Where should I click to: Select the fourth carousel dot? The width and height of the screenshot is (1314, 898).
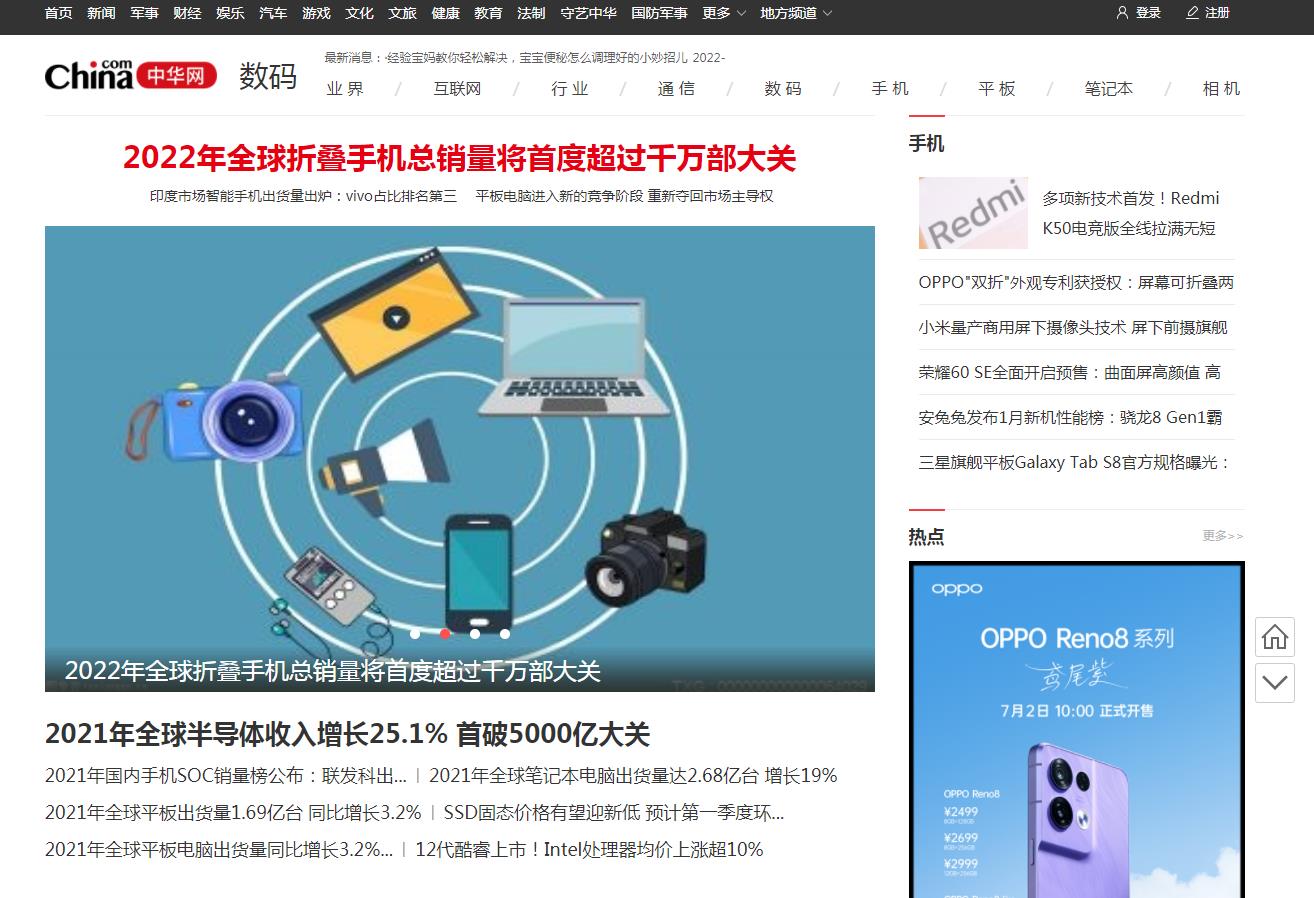click(x=505, y=633)
